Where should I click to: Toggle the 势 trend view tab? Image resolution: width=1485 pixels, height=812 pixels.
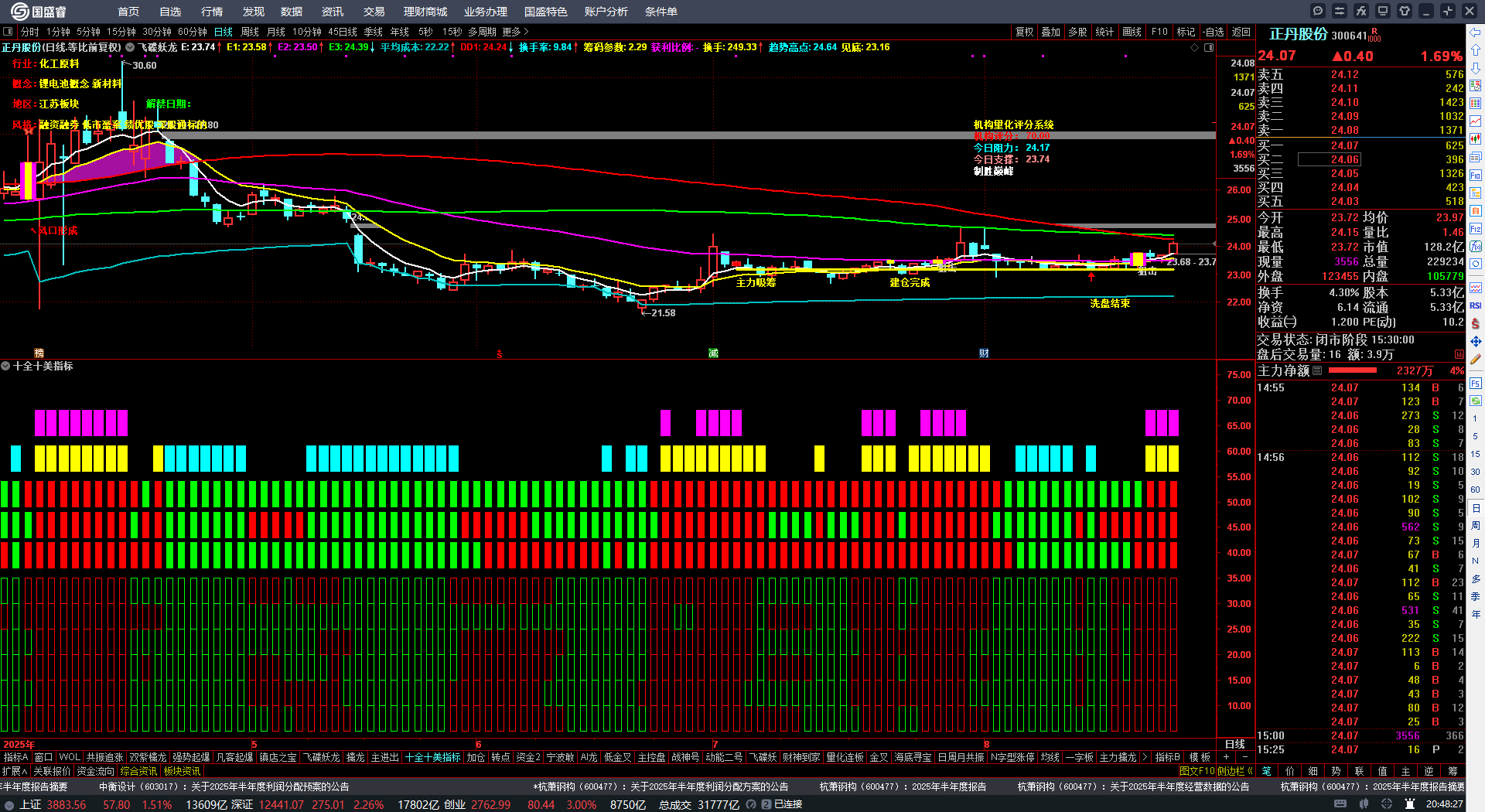coord(1336,771)
